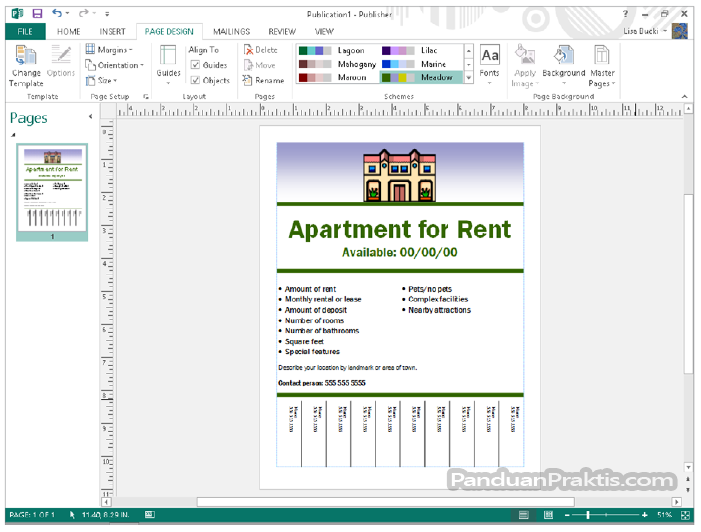The image size is (701, 532).
Task: Toggle the Objects checkbox under Align To
Action: click(x=196, y=80)
